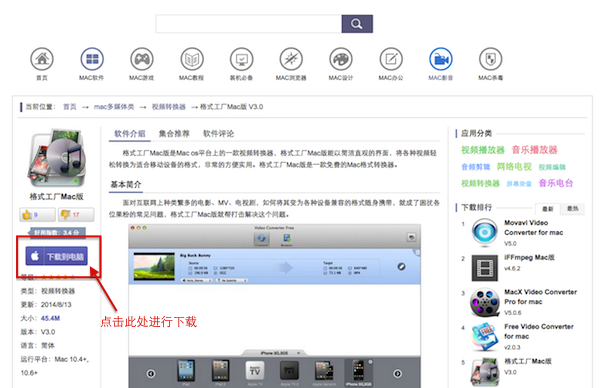Screen dimensions: 600x388
Task: Open the 音乐电台 category link
Action: 556,183
